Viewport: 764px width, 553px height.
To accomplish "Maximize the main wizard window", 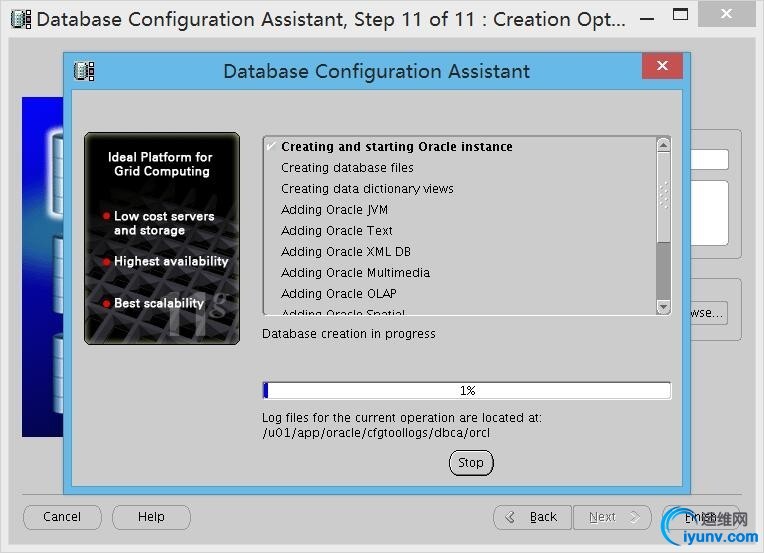I will pyautogui.click(x=680, y=15).
